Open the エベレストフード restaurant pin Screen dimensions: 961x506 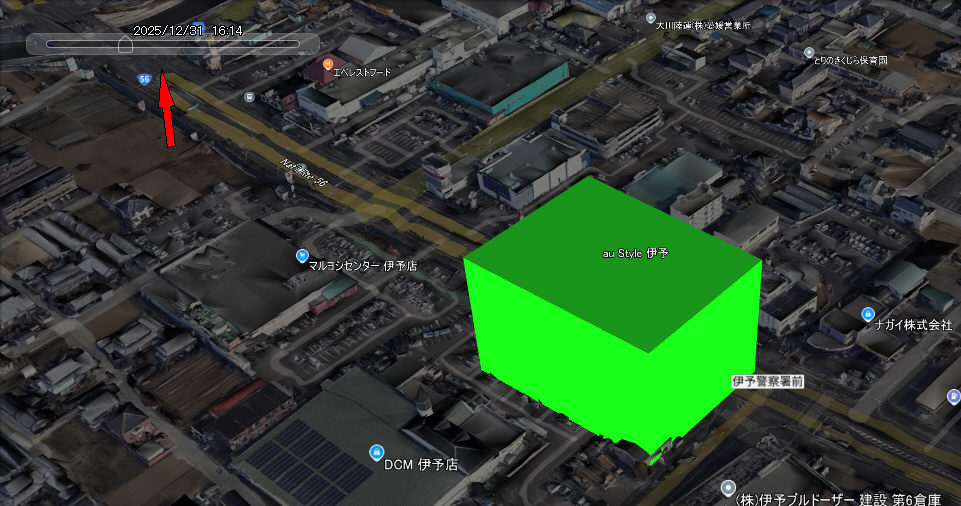pyautogui.click(x=326, y=62)
